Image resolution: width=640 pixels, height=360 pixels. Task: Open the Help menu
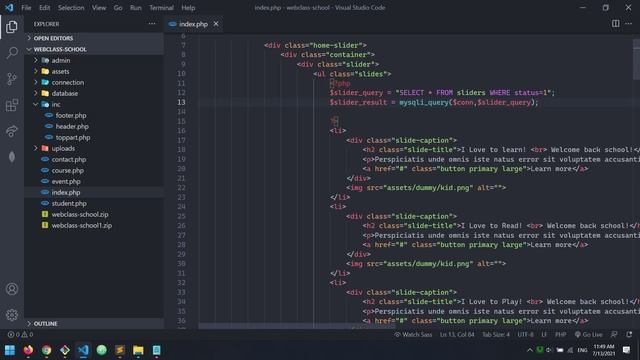click(188, 8)
